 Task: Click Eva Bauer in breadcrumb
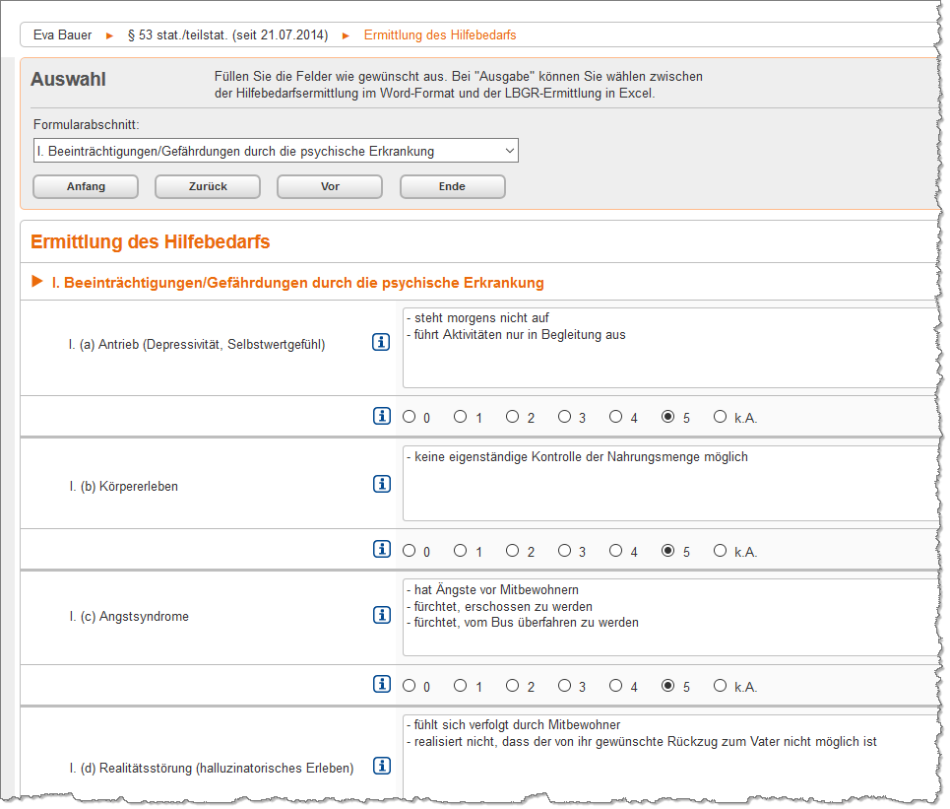pos(62,35)
